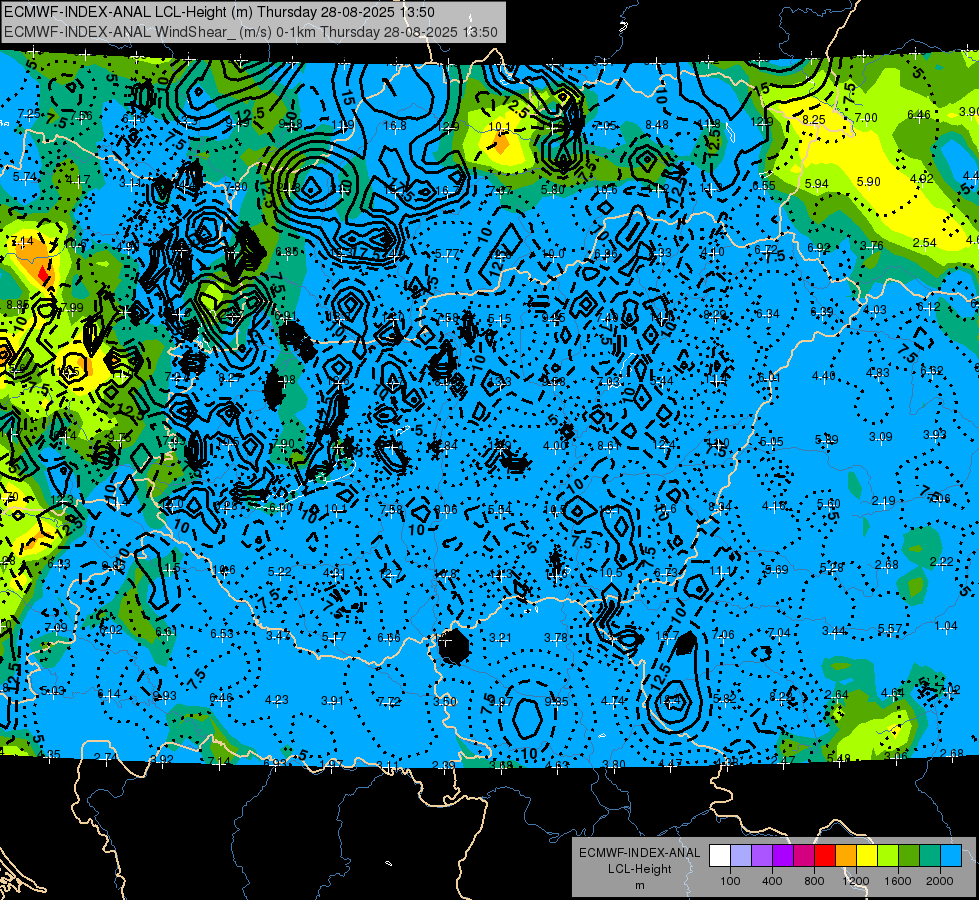979x900 pixels.
Task: Select the red legend swatch
Action: click(825, 855)
